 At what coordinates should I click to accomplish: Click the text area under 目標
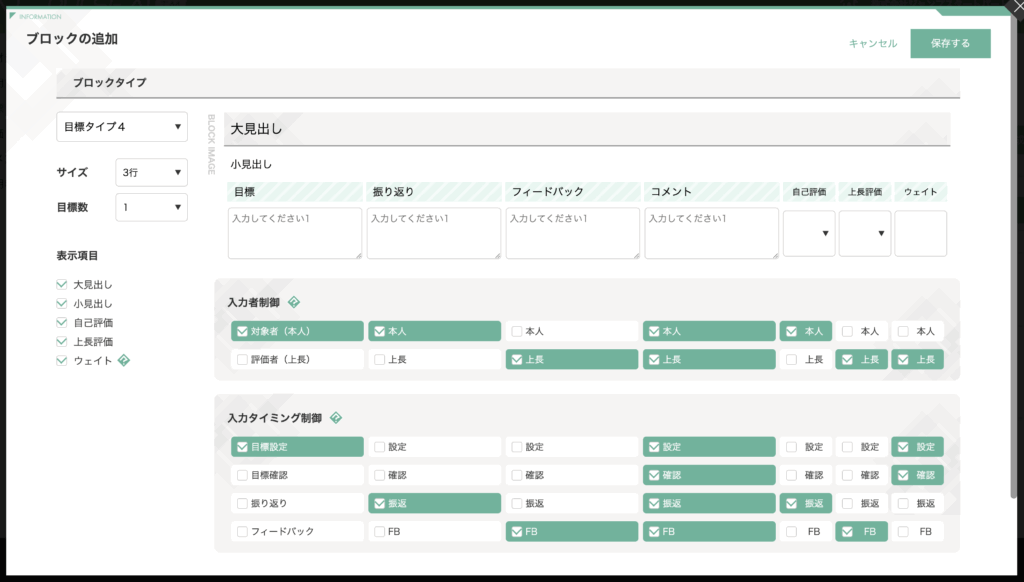[x=294, y=233]
